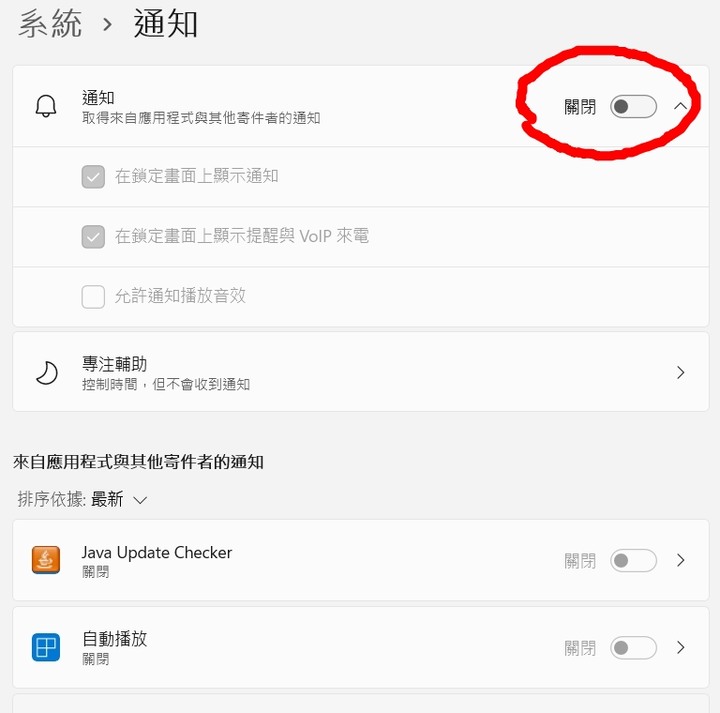Open the 自動播放 entry label
The image size is (720, 713).
click(x=114, y=639)
